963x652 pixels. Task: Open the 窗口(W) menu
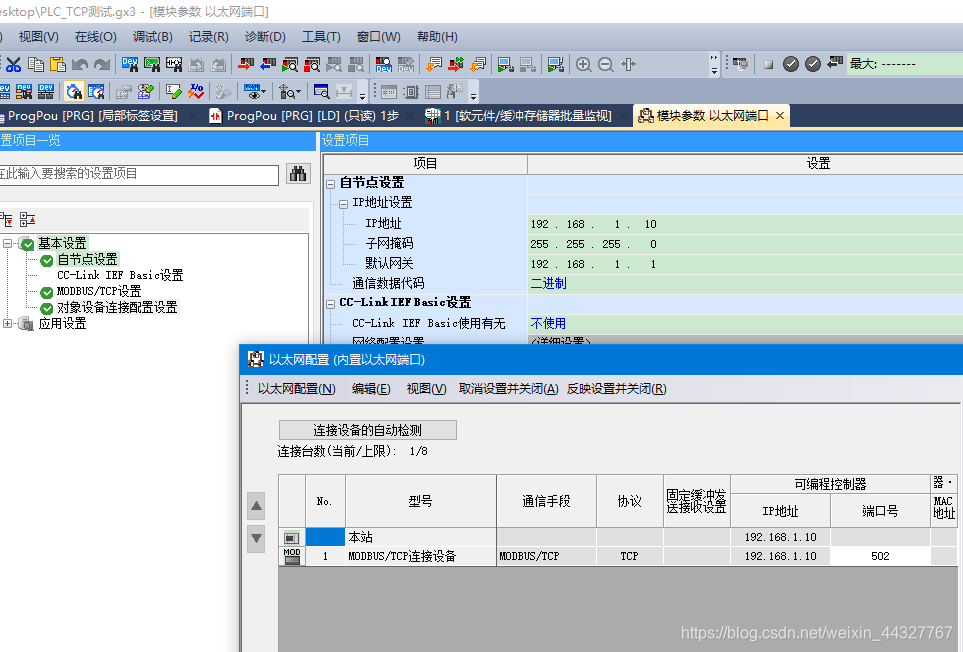coord(378,37)
